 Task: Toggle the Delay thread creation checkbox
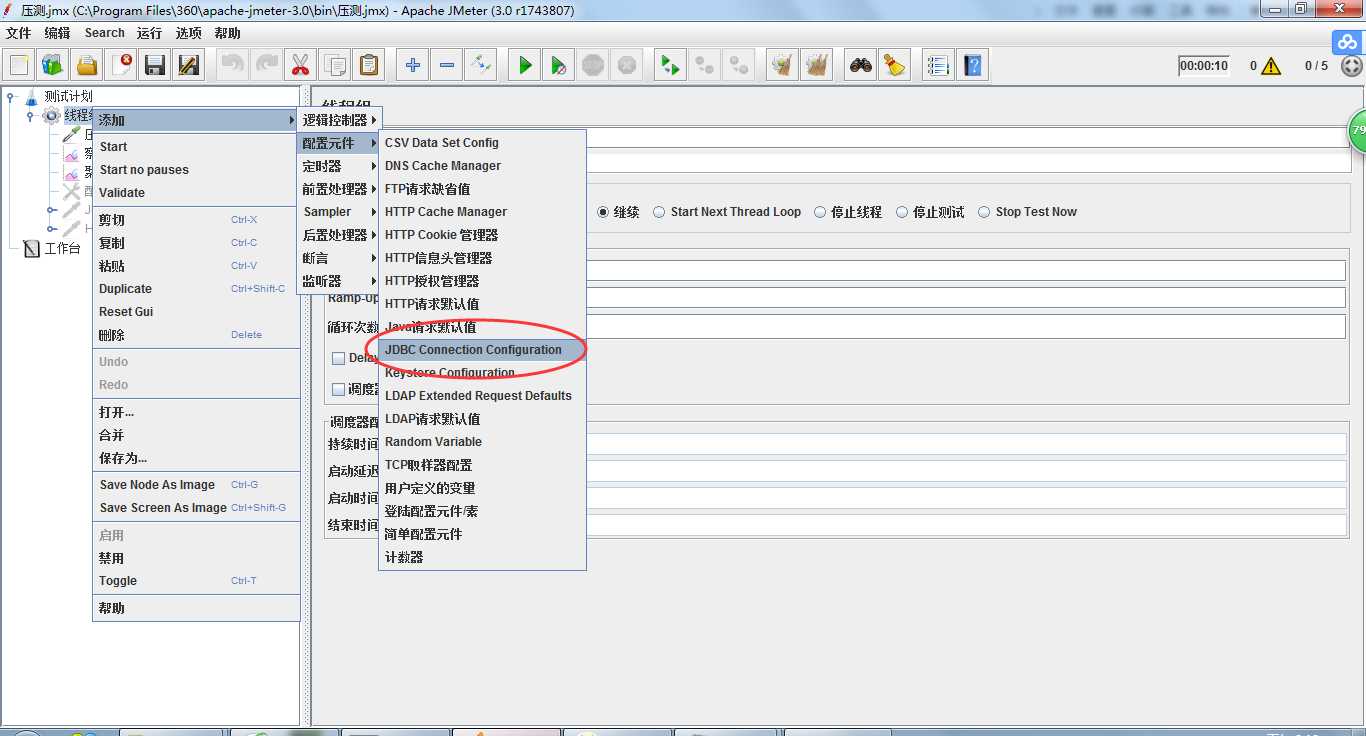(338, 358)
